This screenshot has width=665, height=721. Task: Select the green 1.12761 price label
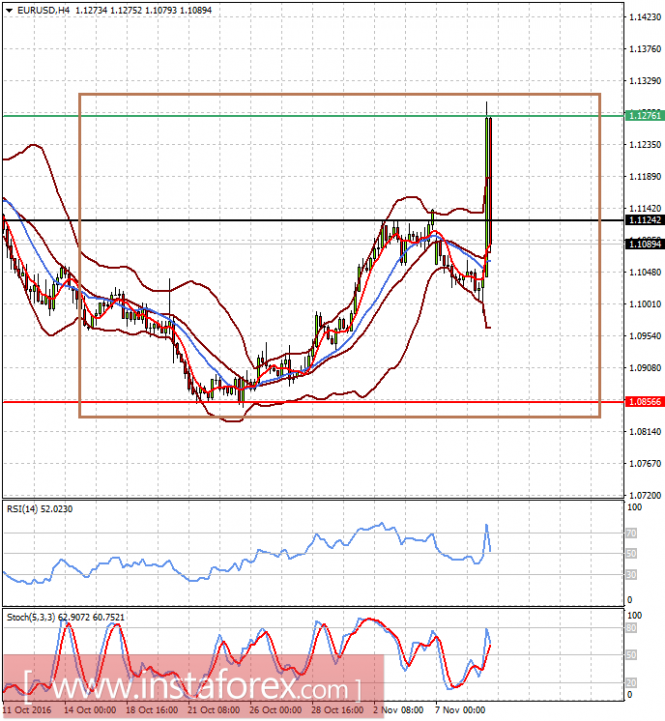click(645, 115)
